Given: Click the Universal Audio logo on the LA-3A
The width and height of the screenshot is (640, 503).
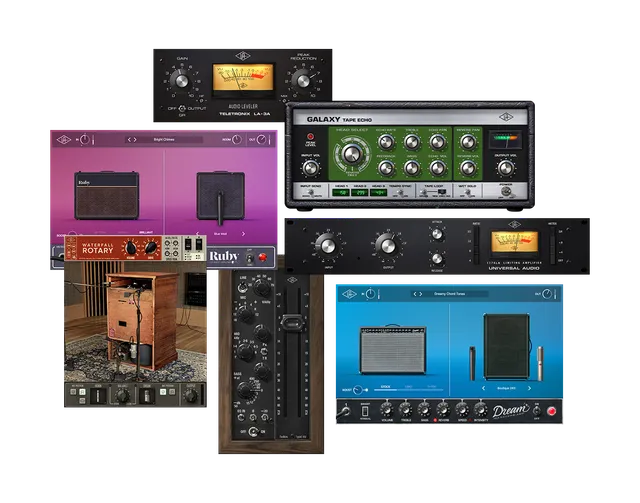Looking at the screenshot, I should 243,56.
